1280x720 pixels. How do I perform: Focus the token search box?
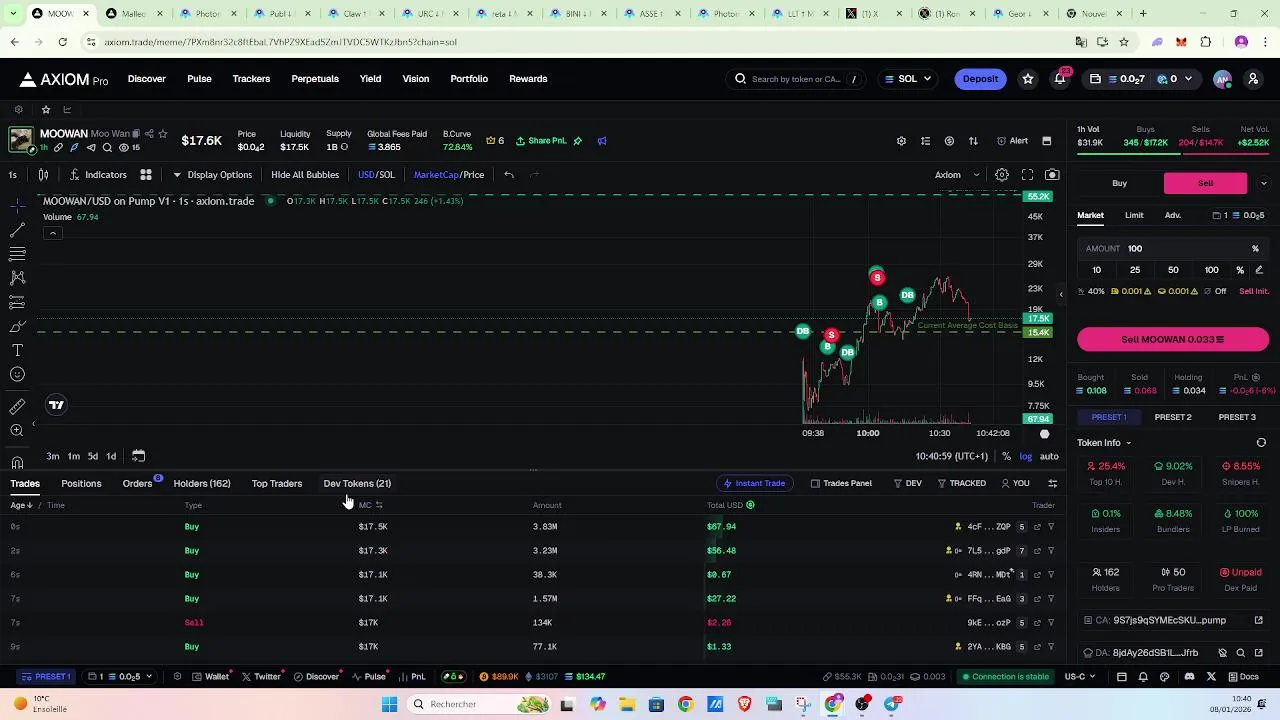point(797,79)
